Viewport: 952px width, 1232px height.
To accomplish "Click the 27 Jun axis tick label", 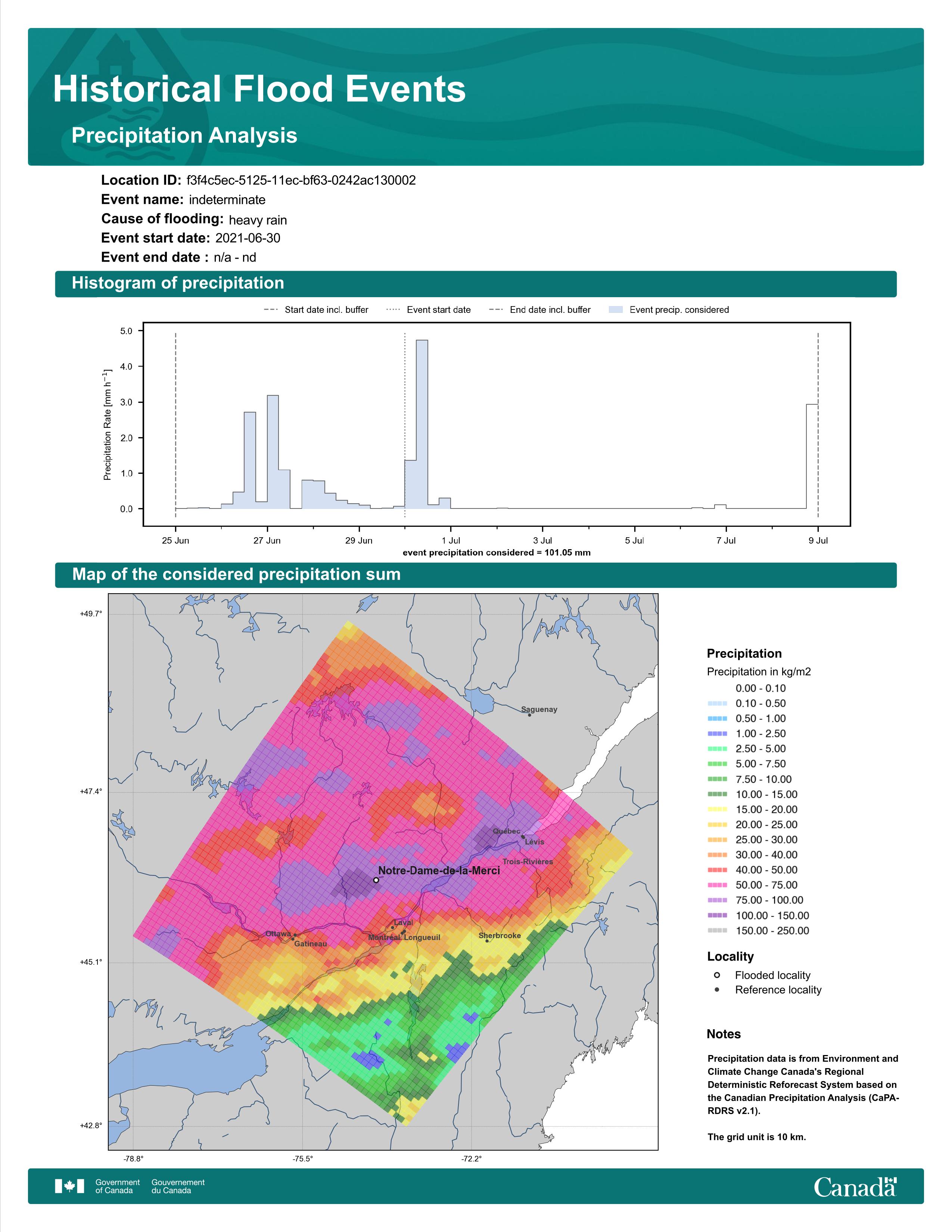I will click(x=267, y=541).
